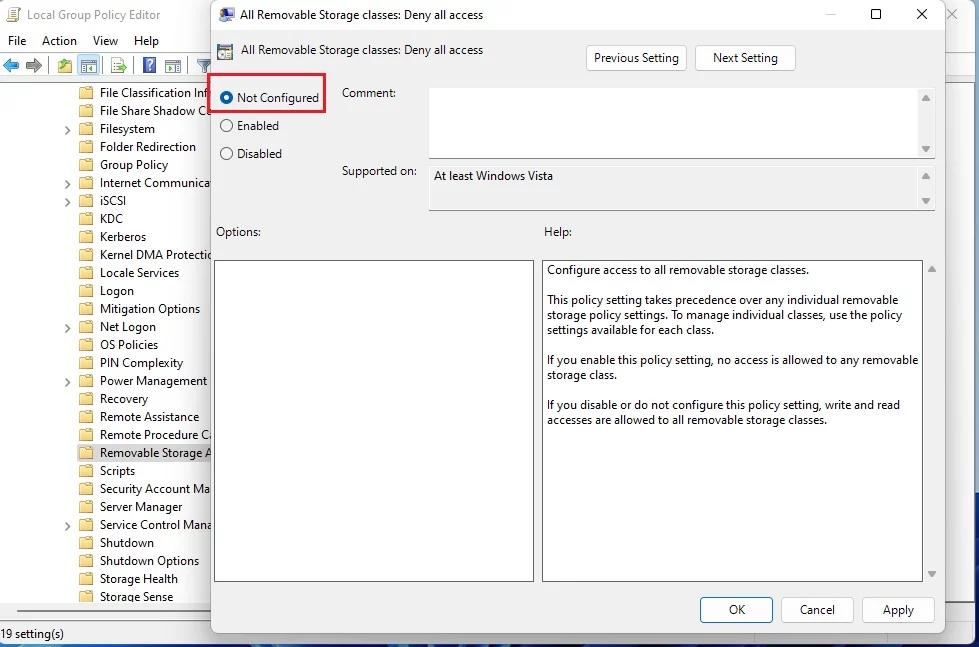Click the folder icon beside KDC
The image size is (979, 647).
pyautogui.click(x=86, y=219)
